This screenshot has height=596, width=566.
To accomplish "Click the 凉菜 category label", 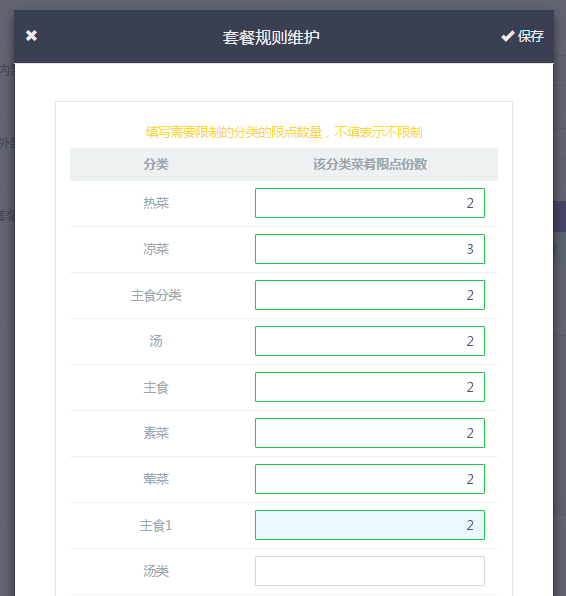I will tap(156, 249).
